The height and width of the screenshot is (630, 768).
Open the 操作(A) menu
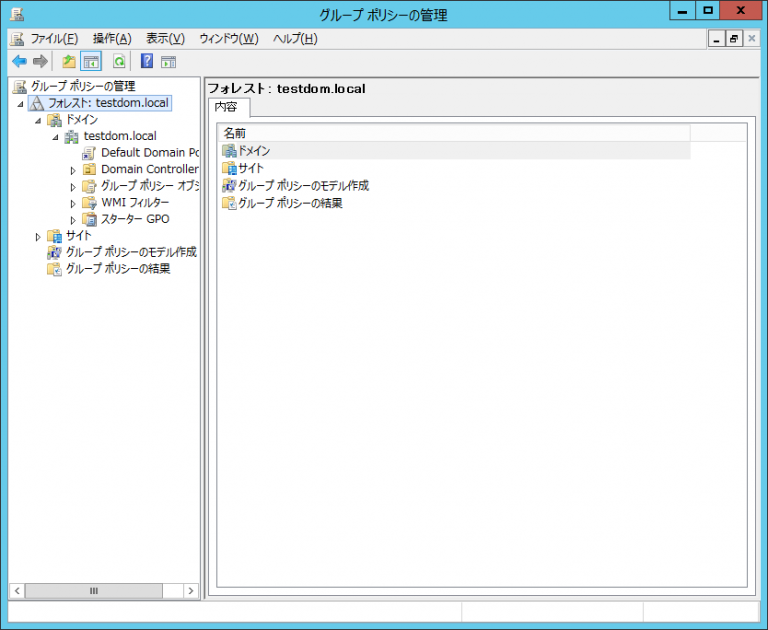pos(112,39)
